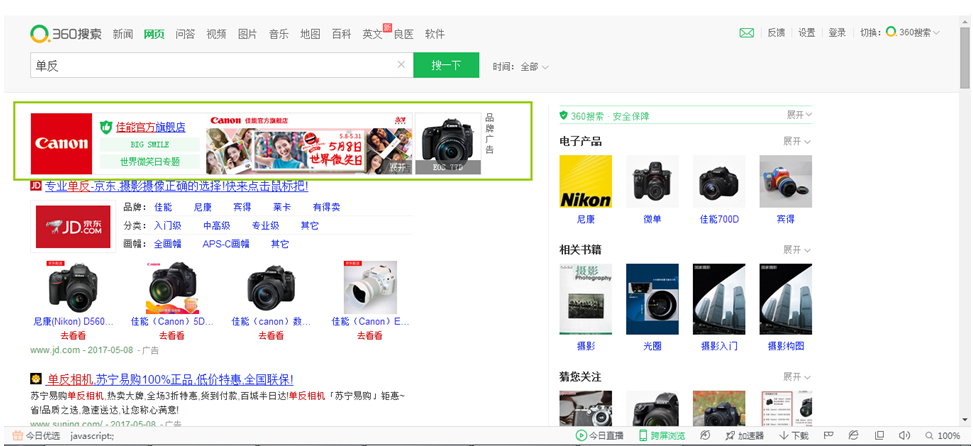This screenshot has height=446, width=973.
Task: Switch to the 新闻 tab
Action: click(122, 34)
